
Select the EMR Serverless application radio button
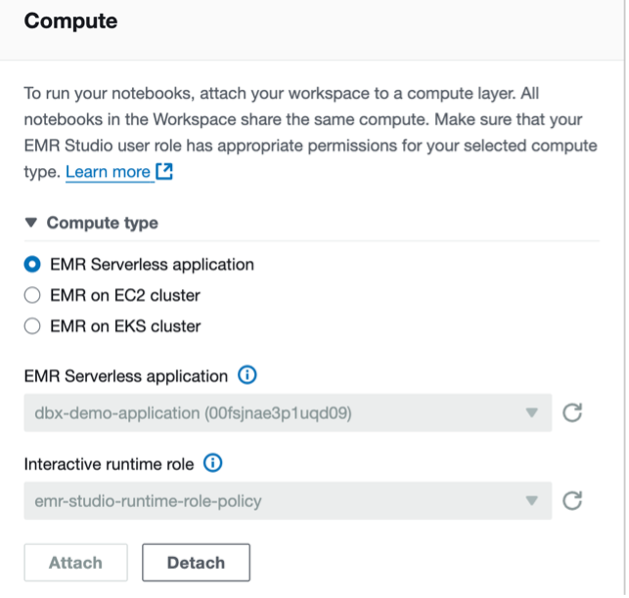point(32,264)
